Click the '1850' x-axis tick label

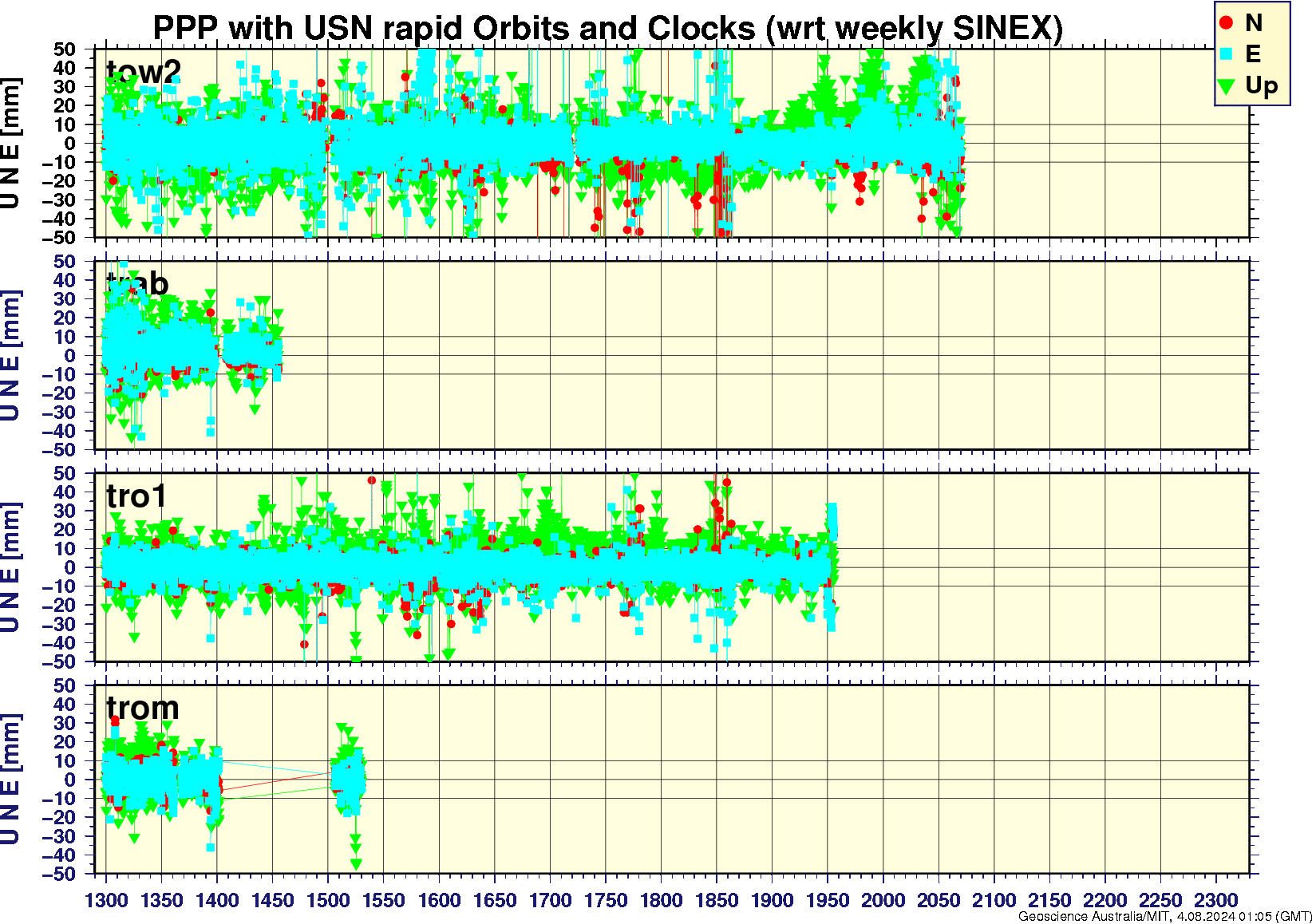coord(717,900)
